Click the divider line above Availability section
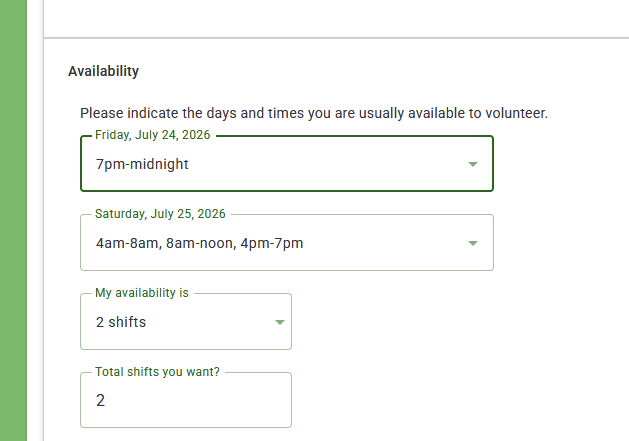The image size is (629, 441). (x=336, y=38)
